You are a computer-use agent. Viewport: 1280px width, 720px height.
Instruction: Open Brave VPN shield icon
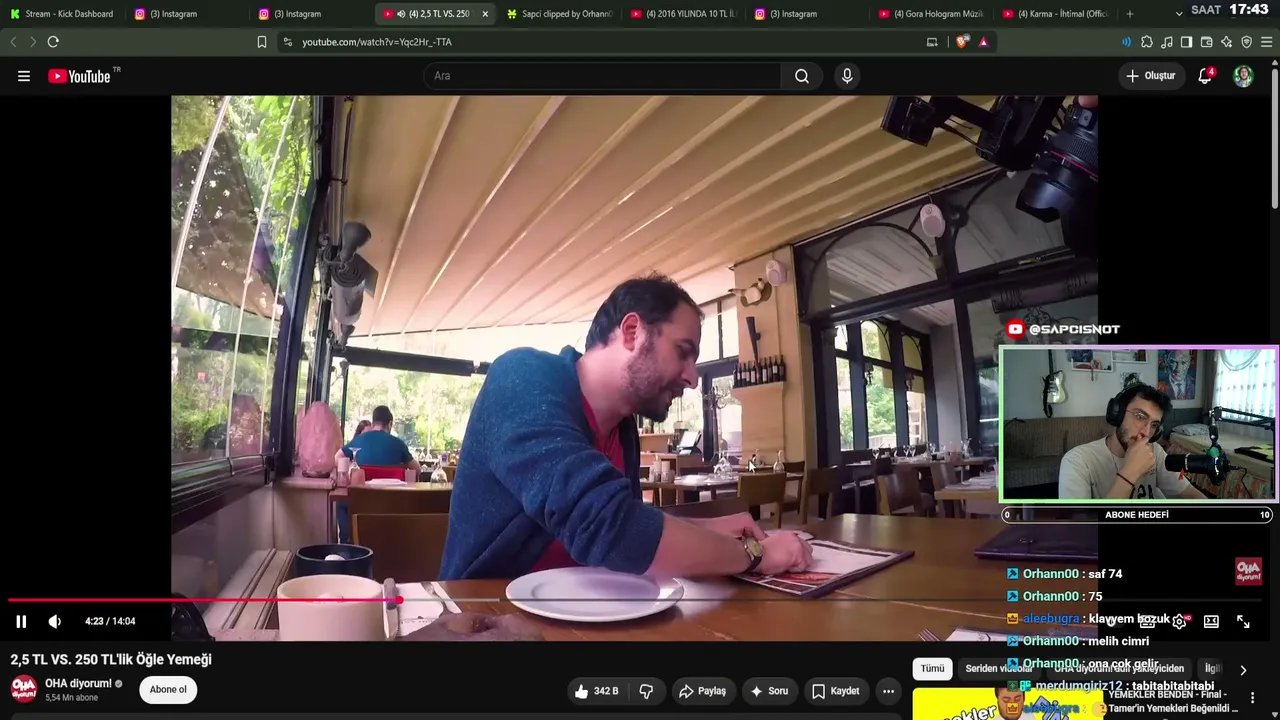point(1246,42)
